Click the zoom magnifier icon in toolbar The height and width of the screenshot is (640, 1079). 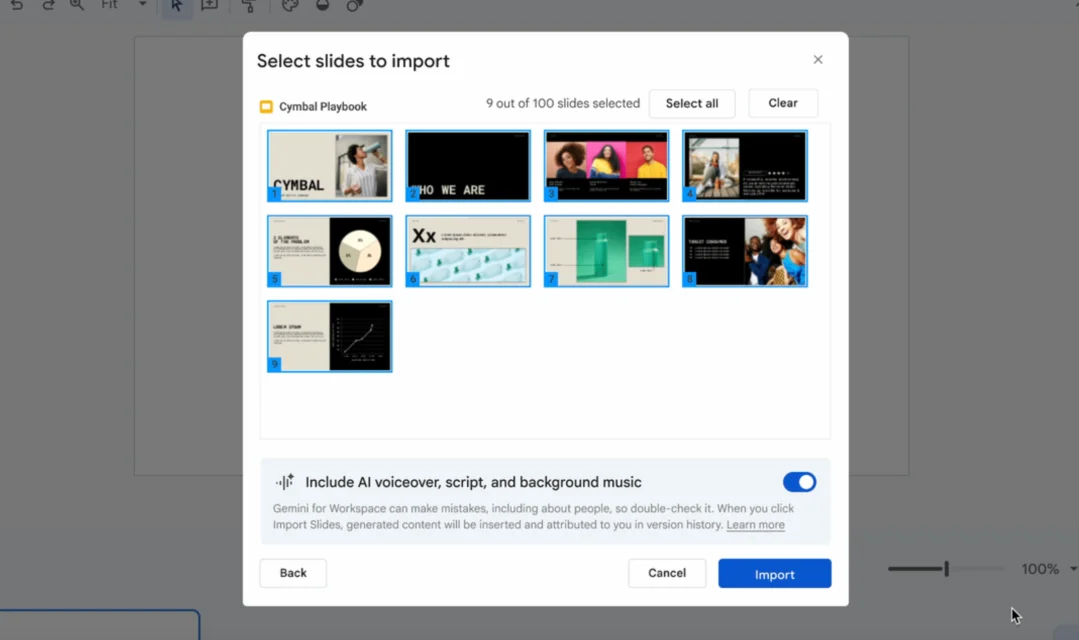pos(77,5)
